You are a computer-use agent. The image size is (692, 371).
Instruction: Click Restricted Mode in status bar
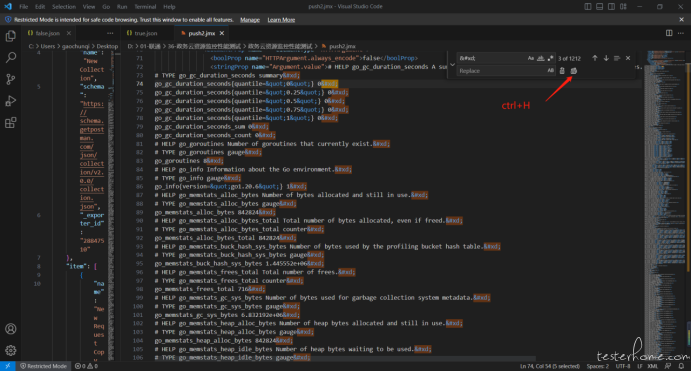43,366
